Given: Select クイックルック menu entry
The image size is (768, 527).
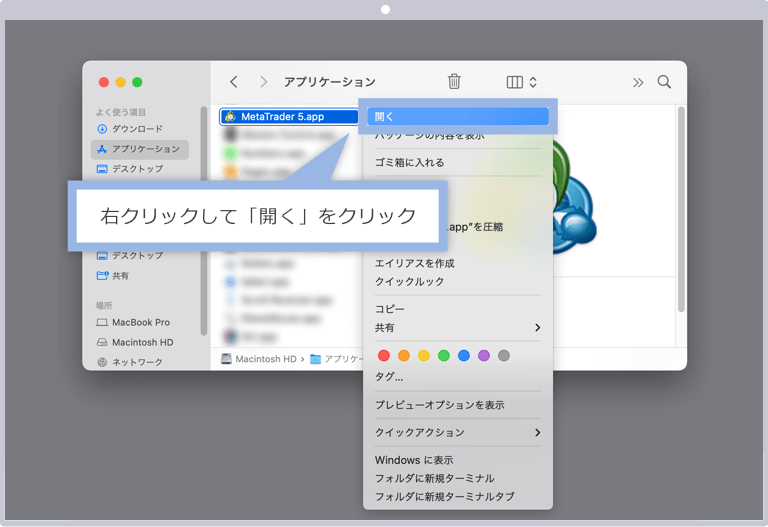Looking at the screenshot, I should [x=409, y=282].
